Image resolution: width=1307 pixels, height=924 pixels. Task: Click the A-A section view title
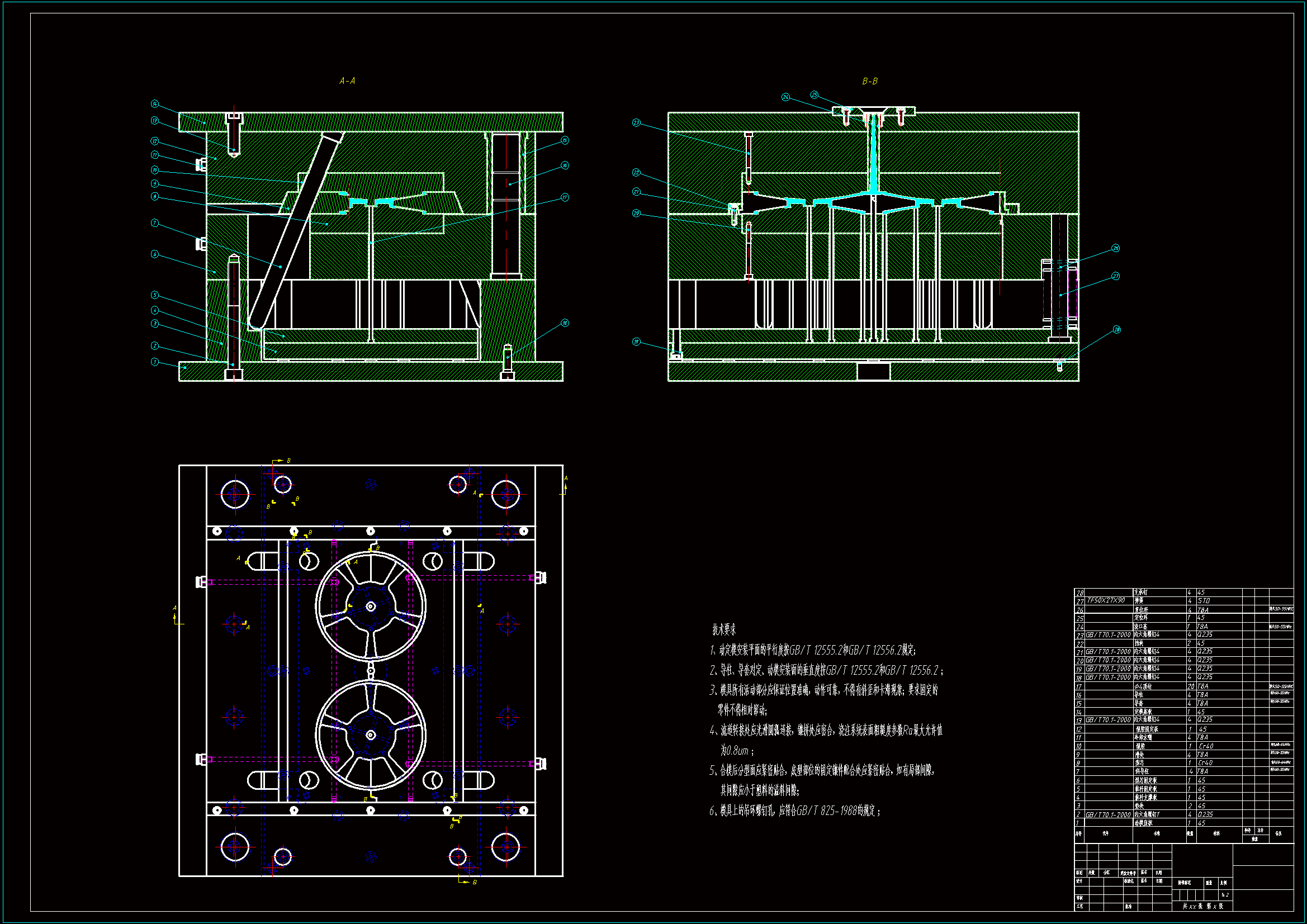click(347, 81)
